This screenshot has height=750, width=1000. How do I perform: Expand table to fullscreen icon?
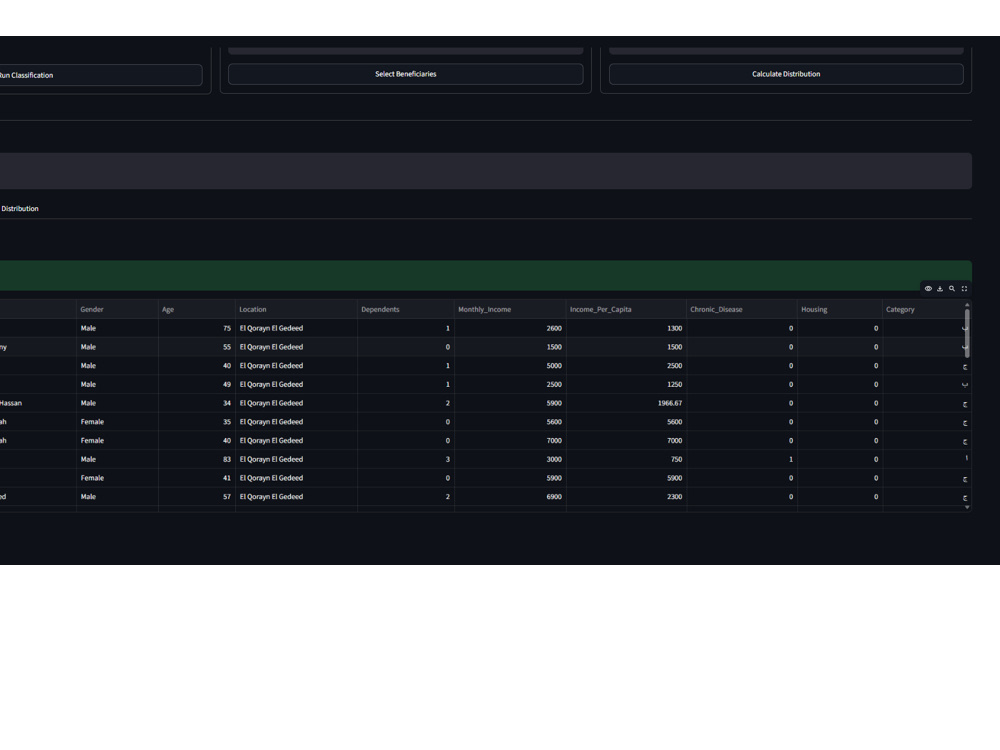(964, 289)
